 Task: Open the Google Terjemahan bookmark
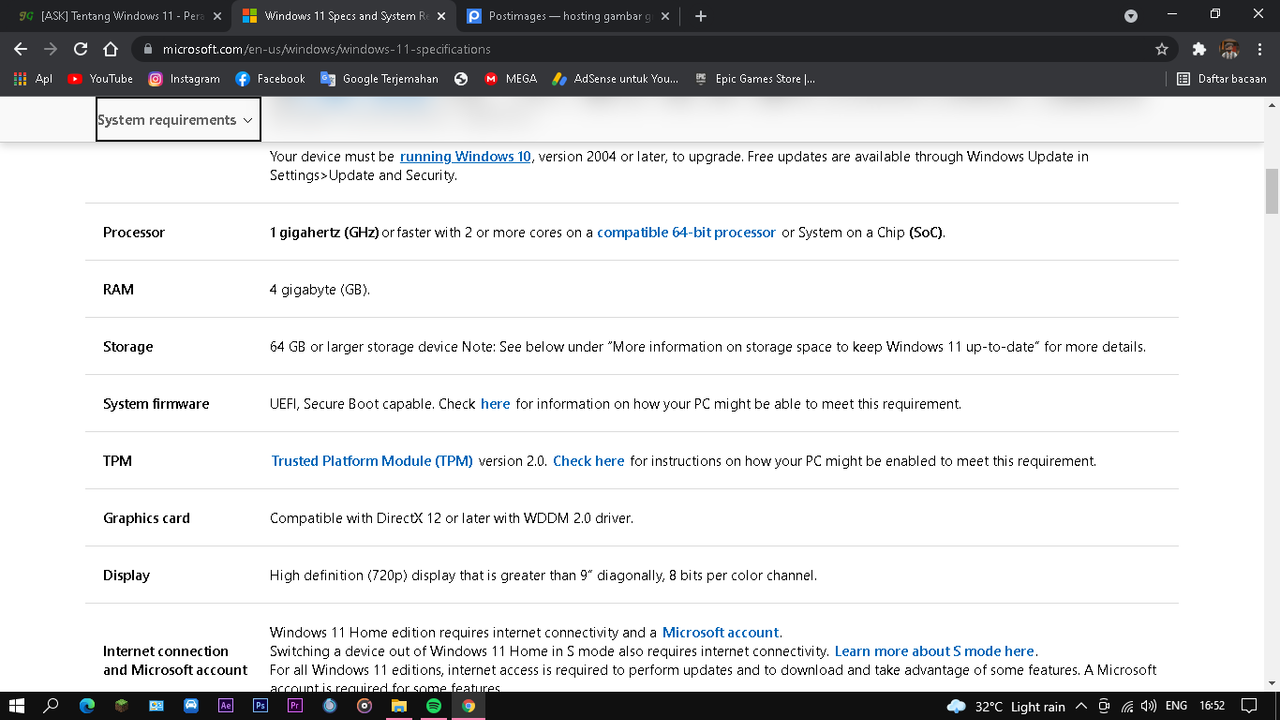point(379,78)
